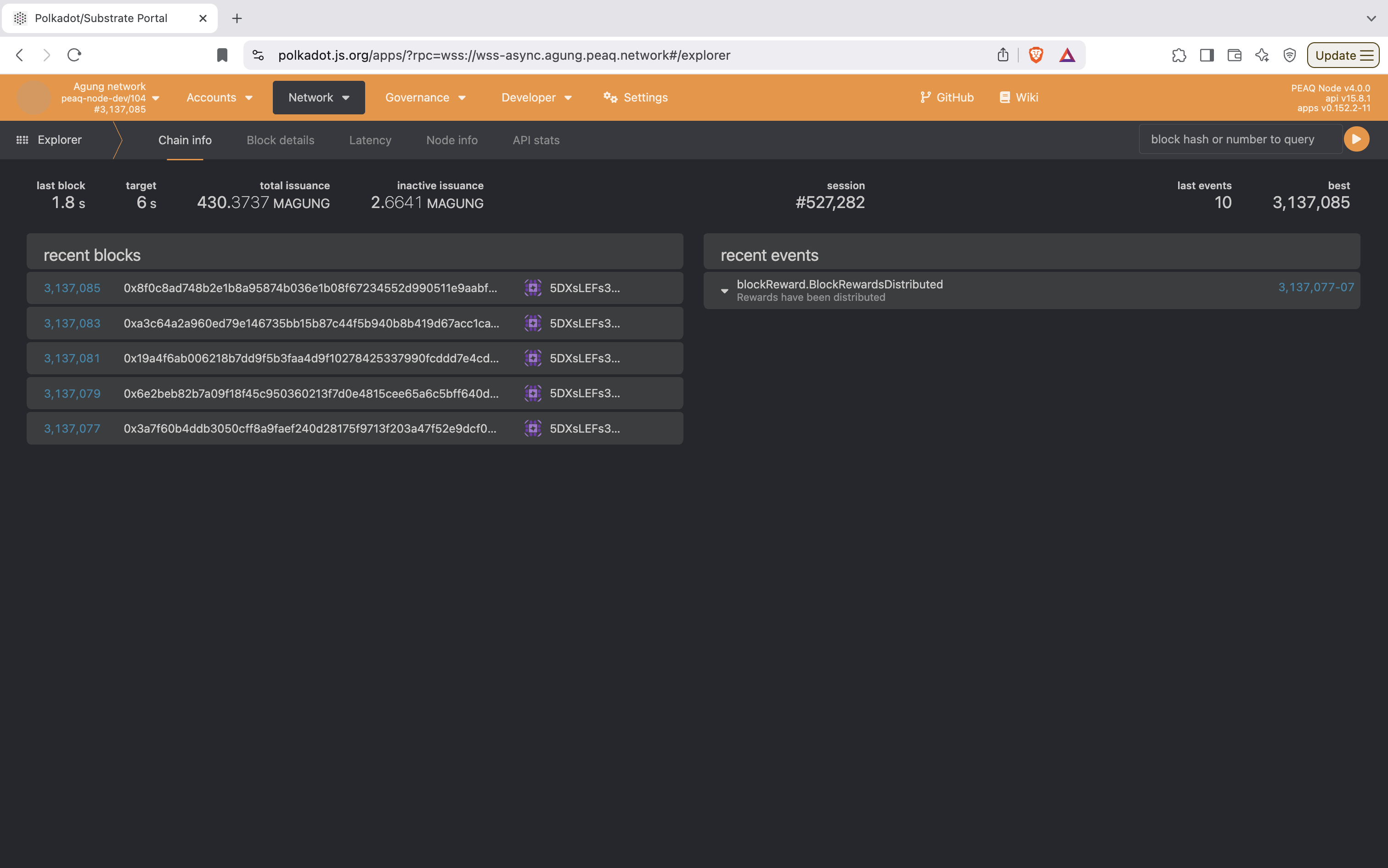Click the block hash query input field
1388x868 pixels.
[1240, 140]
